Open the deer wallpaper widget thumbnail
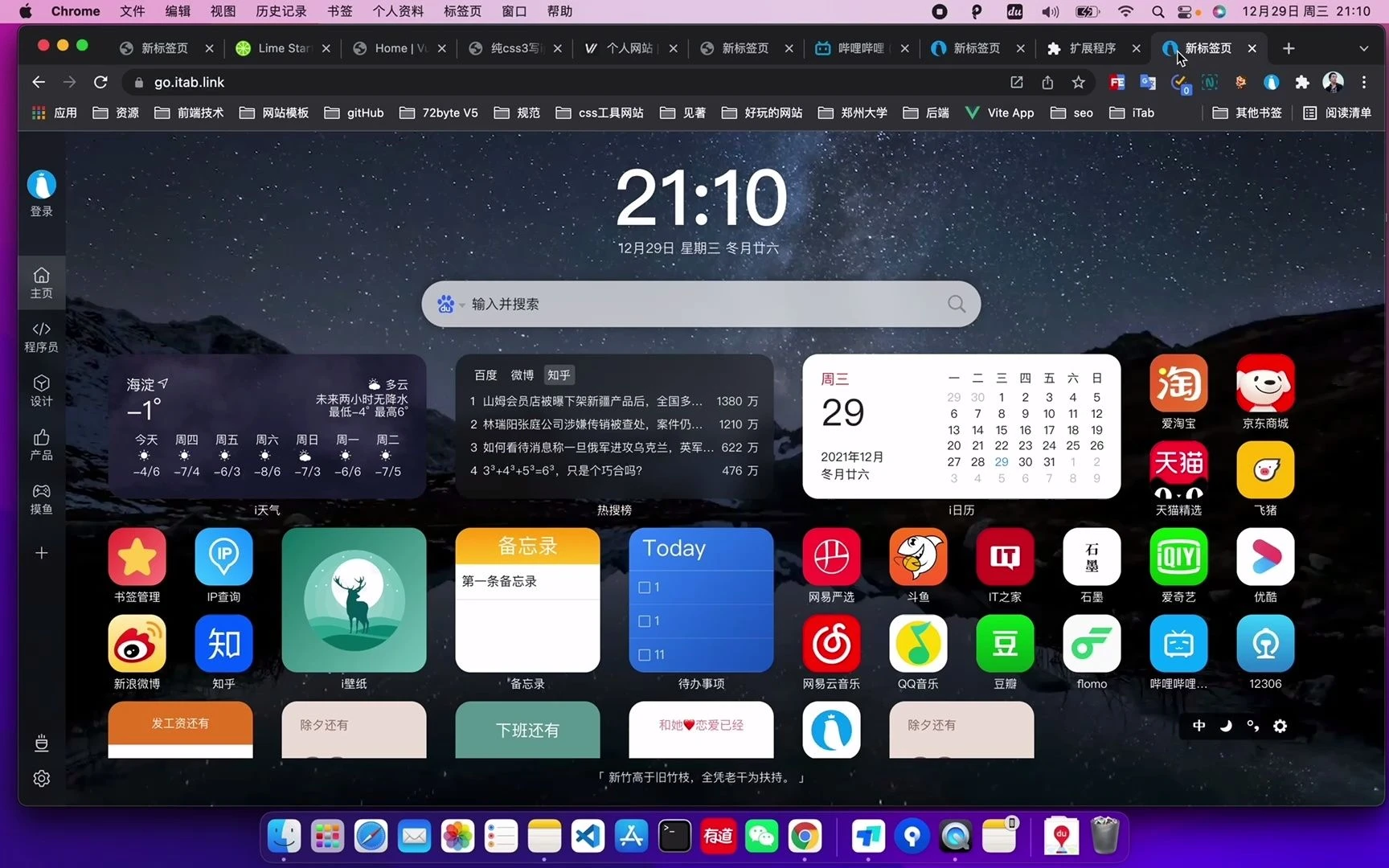 tap(354, 600)
